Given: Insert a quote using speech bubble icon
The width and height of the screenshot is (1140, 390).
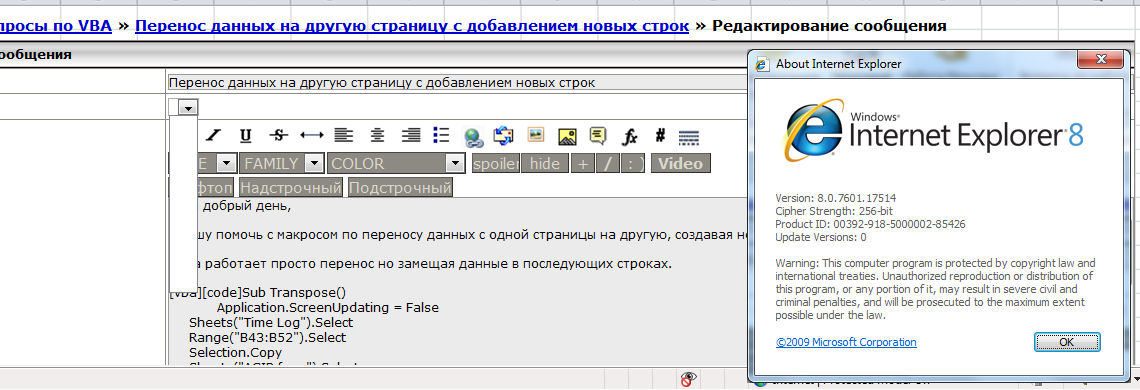Looking at the screenshot, I should coord(598,135).
